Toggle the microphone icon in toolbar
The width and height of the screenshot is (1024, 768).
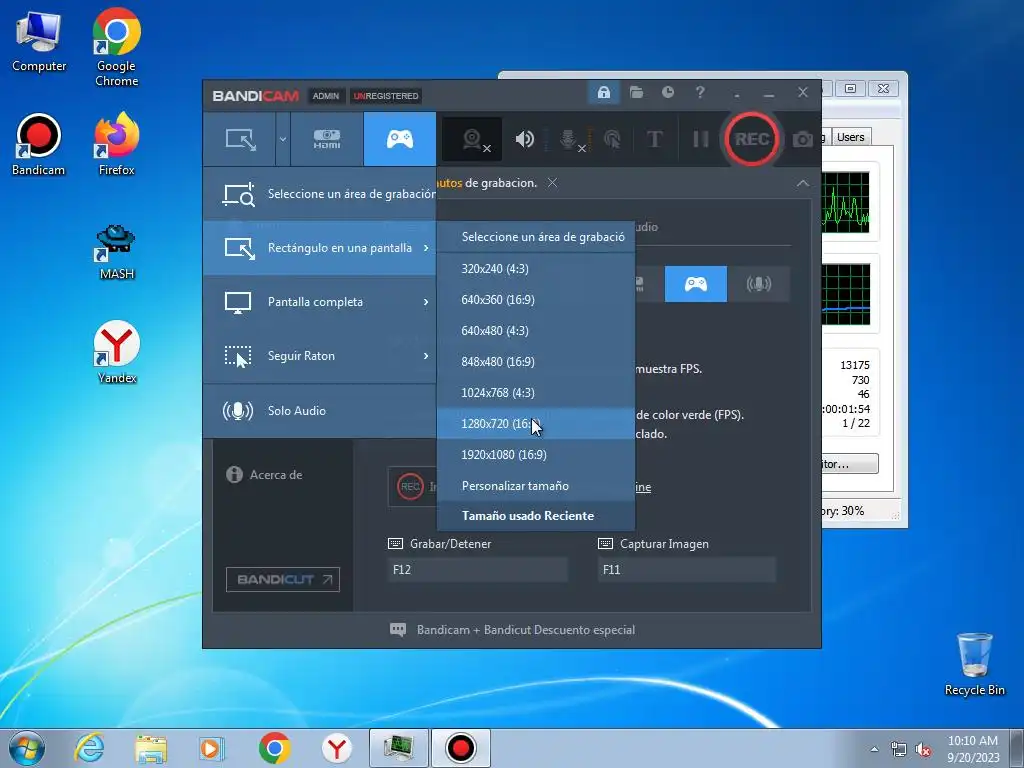[x=569, y=139]
